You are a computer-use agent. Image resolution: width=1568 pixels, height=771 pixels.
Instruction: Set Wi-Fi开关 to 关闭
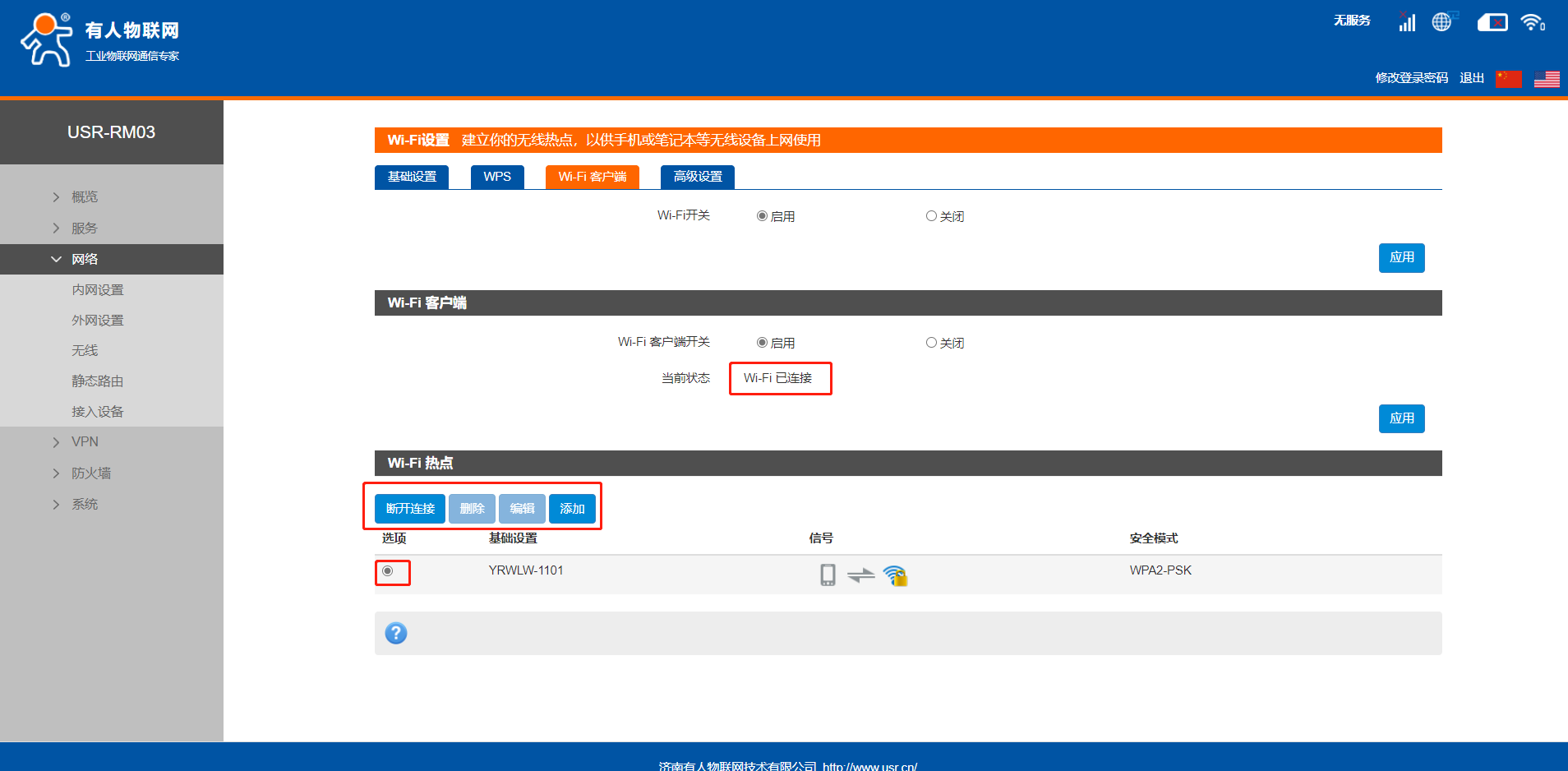point(931,216)
